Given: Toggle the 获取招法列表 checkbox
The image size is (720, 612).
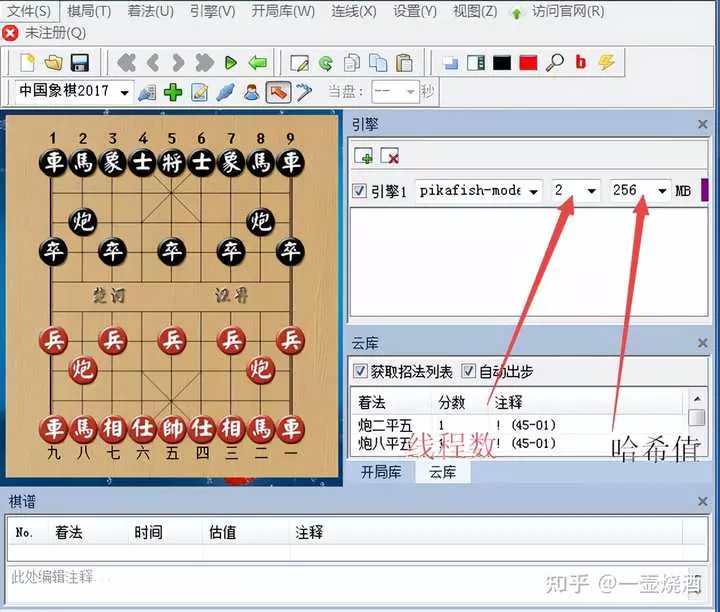Looking at the screenshot, I should point(360,371).
